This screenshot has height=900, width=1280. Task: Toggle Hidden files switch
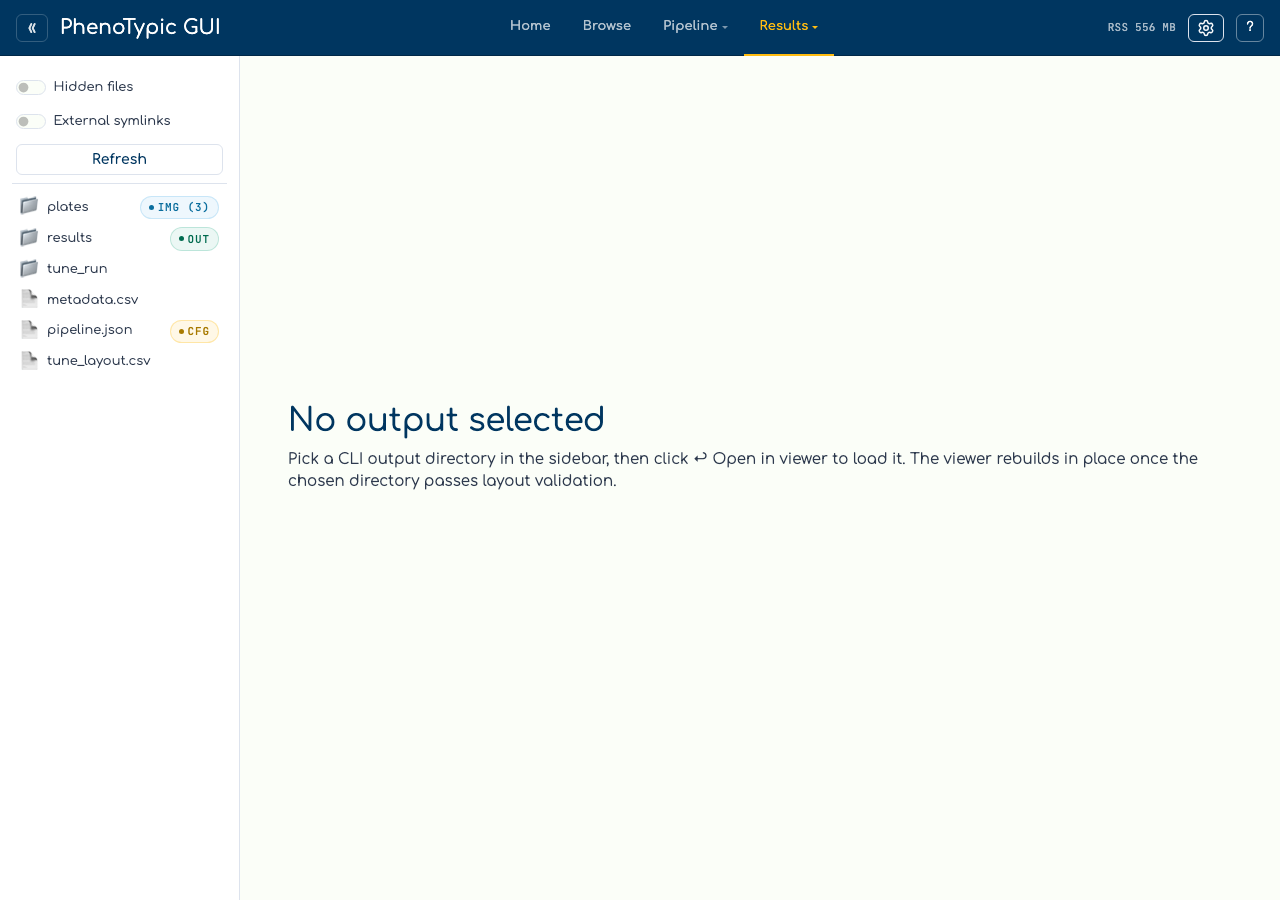[x=31, y=87]
